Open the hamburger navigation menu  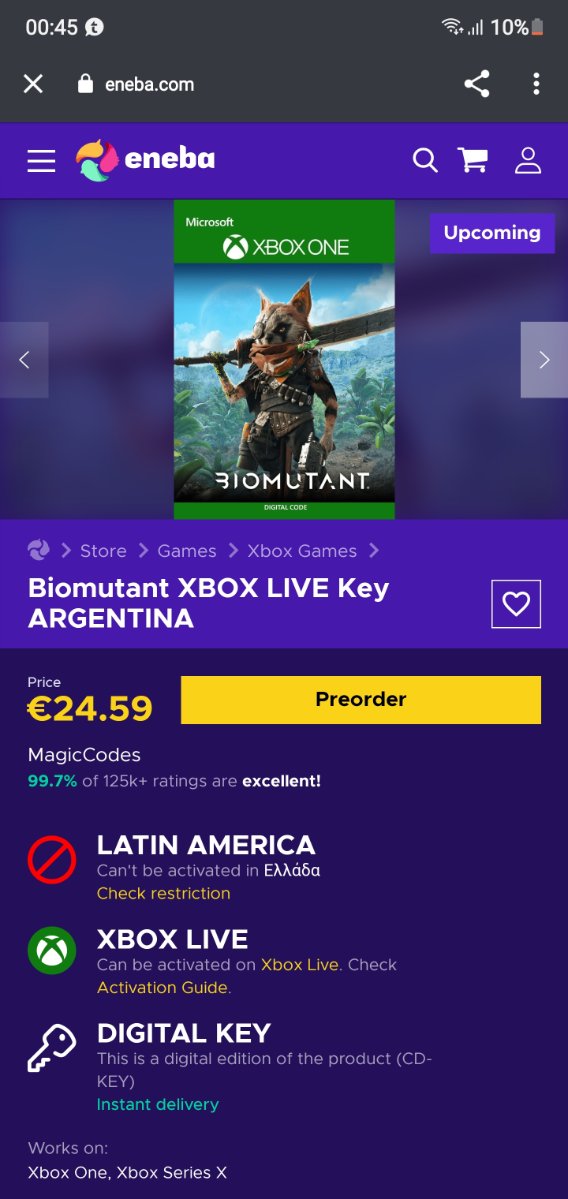[x=41, y=161]
